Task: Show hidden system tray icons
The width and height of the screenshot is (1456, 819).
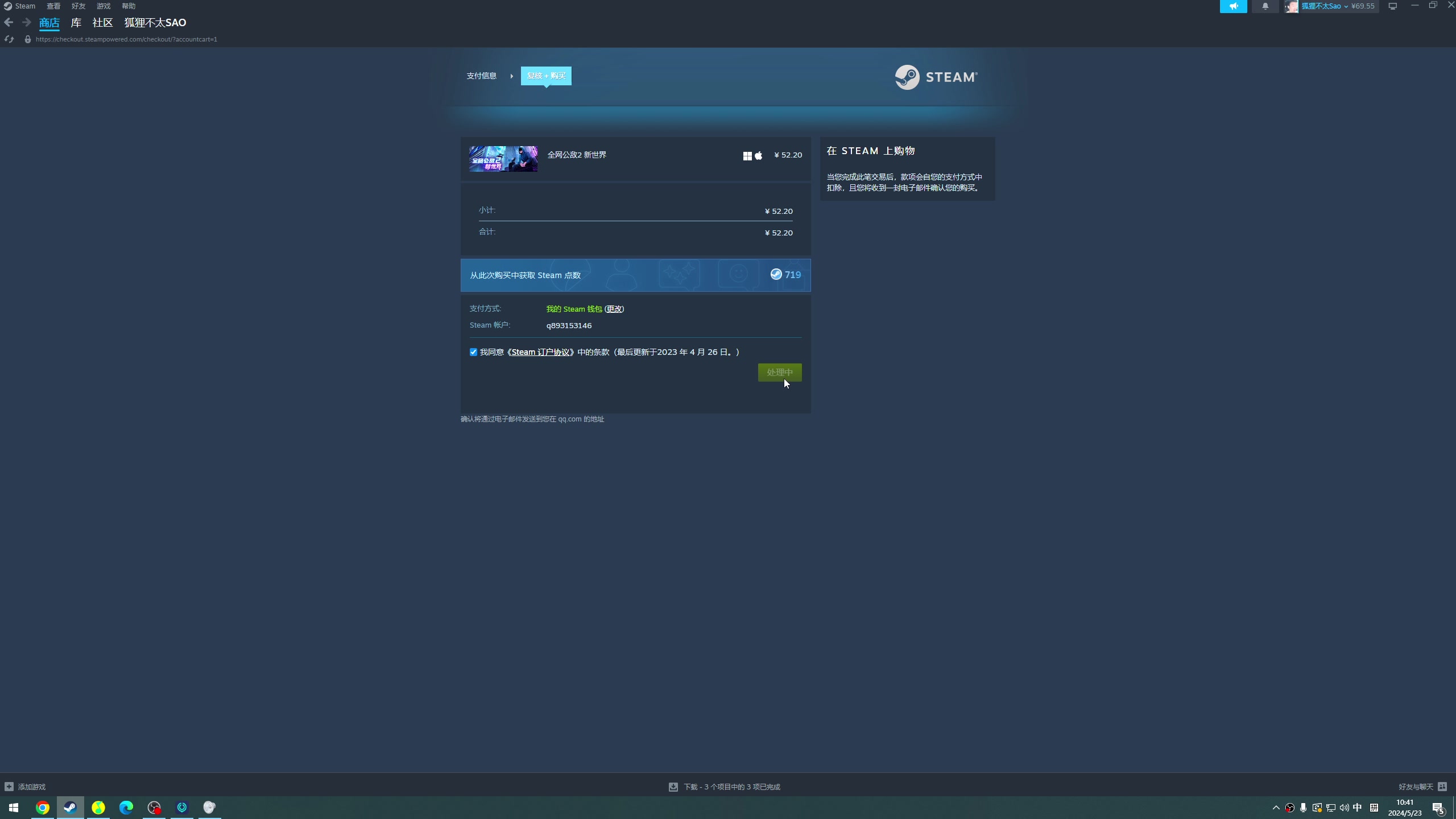Action: pos(1276,808)
